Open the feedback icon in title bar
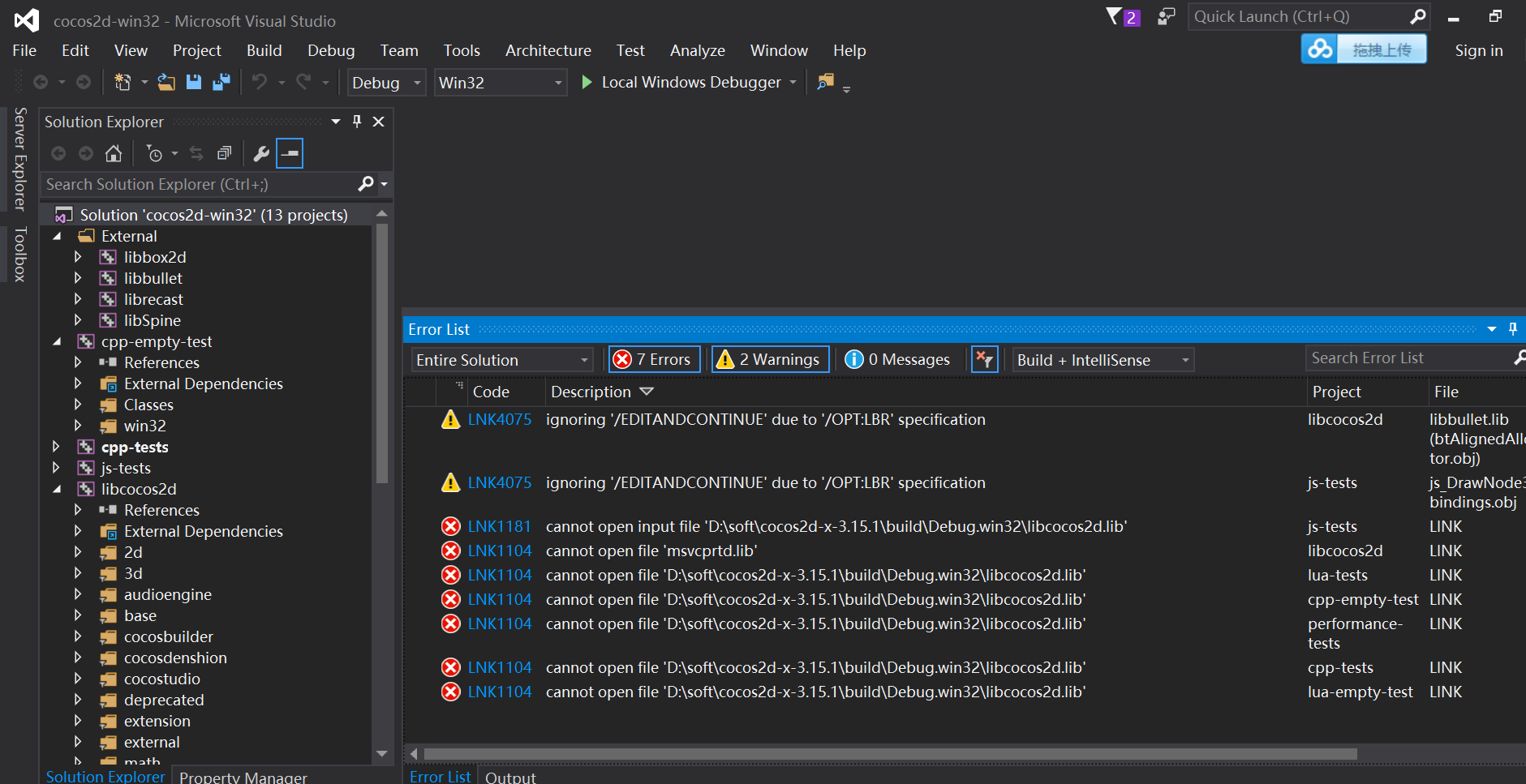Viewport: 1526px width, 784px height. (1166, 17)
